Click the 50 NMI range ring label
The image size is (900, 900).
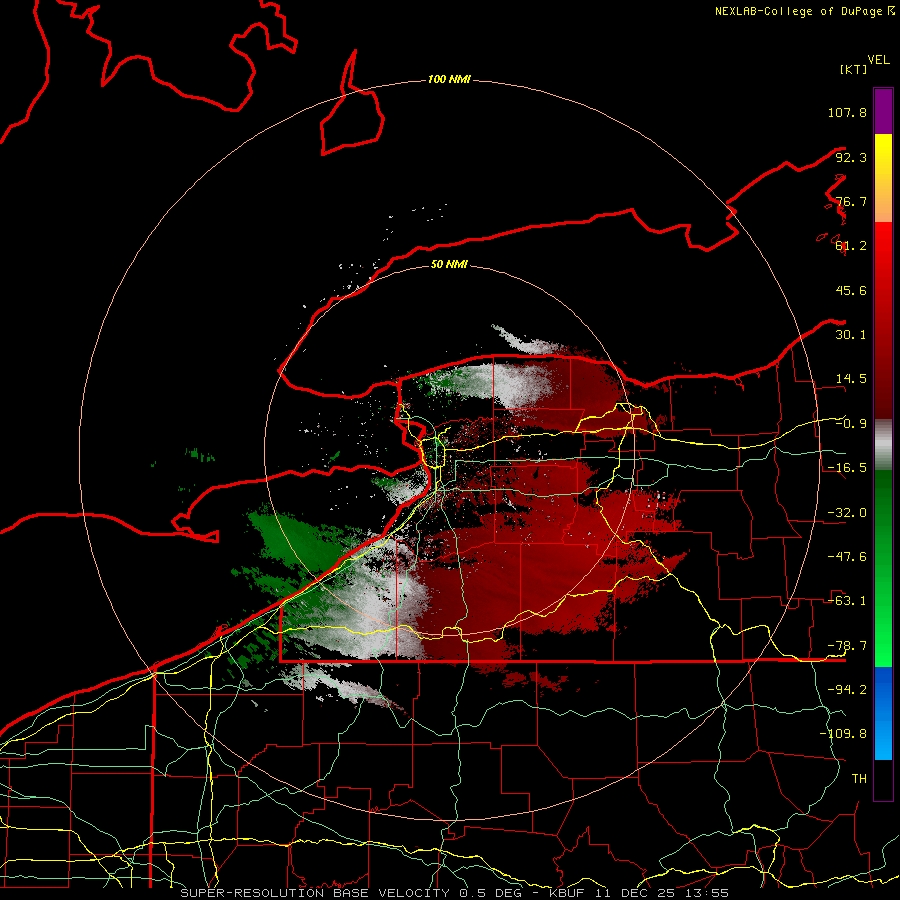click(x=449, y=264)
